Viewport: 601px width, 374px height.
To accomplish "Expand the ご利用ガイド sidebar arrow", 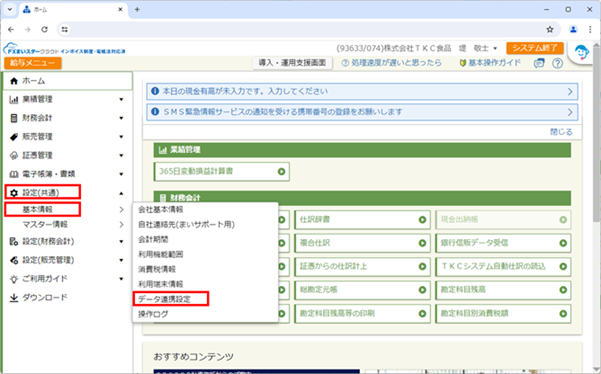I will [x=121, y=279].
